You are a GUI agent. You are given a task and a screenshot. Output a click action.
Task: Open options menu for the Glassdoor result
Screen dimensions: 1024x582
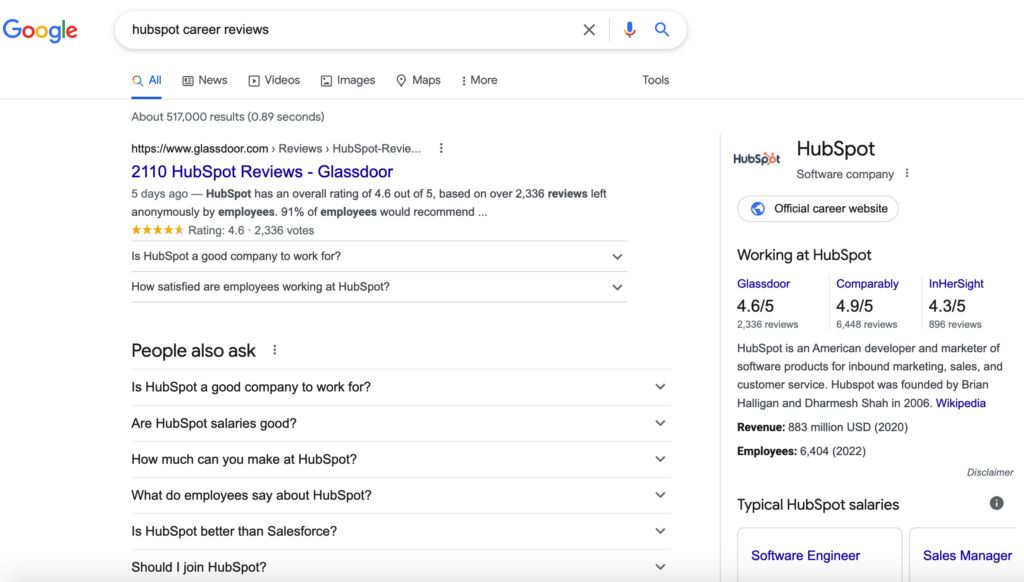[441, 148]
